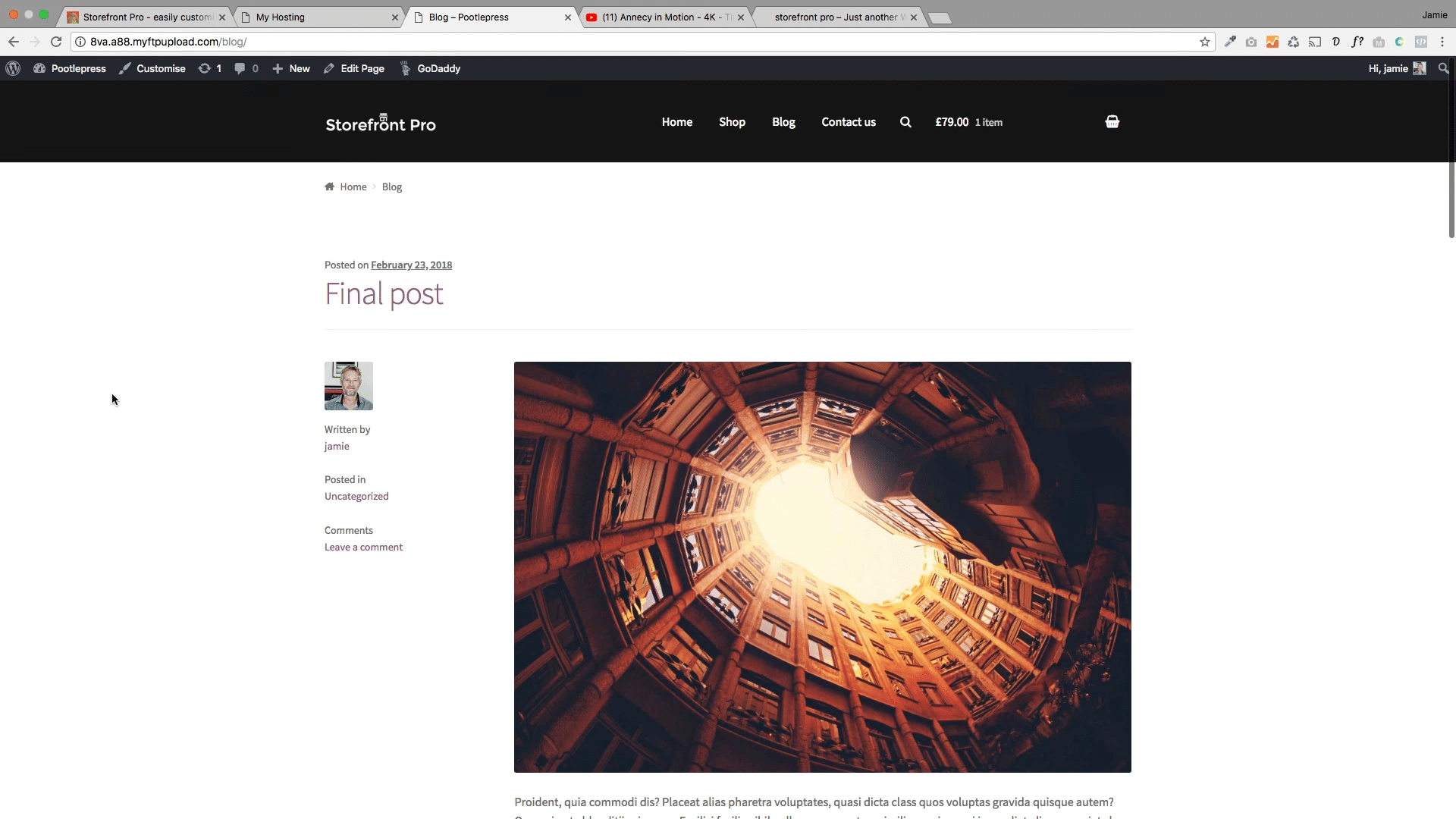Click the grey M briefcase extension icon

pos(1379,42)
